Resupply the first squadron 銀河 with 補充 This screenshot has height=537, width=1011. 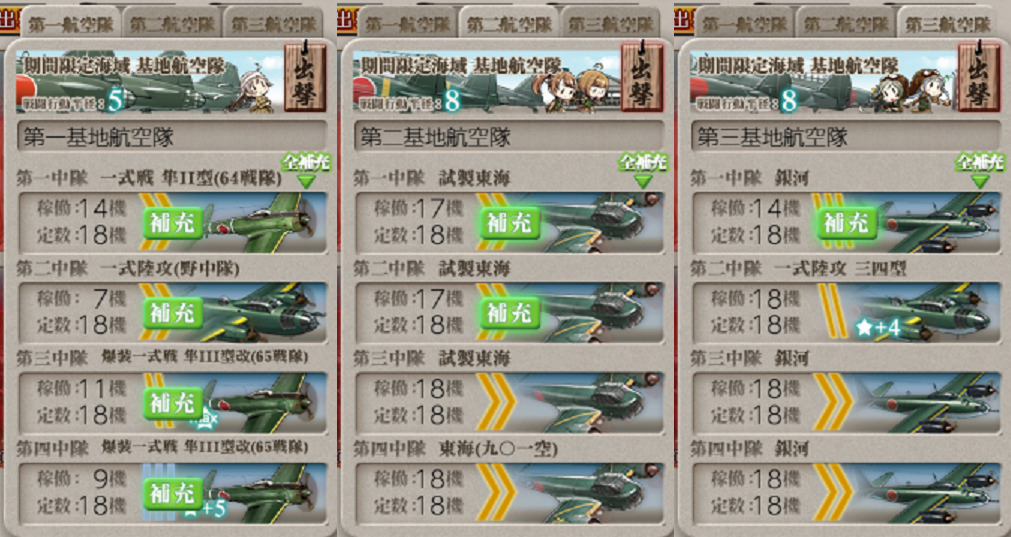pyautogui.click(x=847, y=223)
